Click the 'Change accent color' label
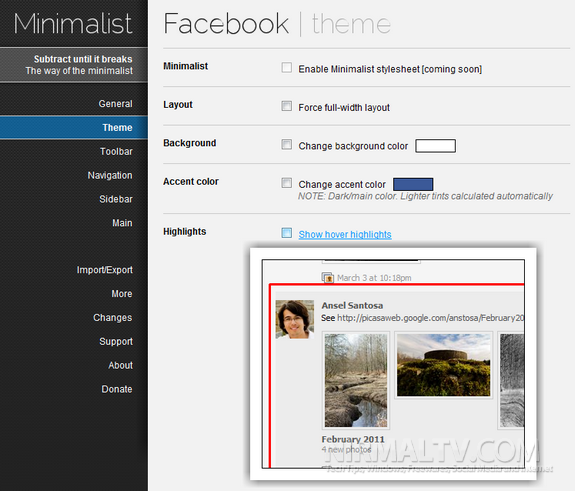The width and height of the screenshot is (575, 491). (342, 184)
